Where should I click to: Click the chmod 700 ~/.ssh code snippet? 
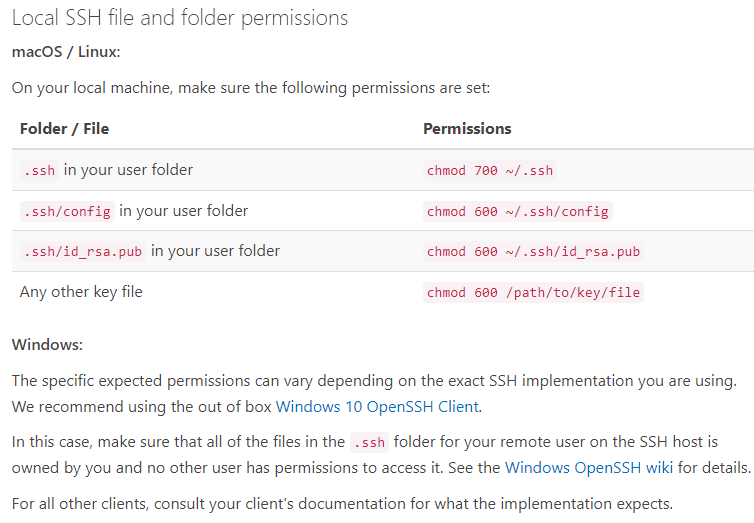(x=490, y=171)
